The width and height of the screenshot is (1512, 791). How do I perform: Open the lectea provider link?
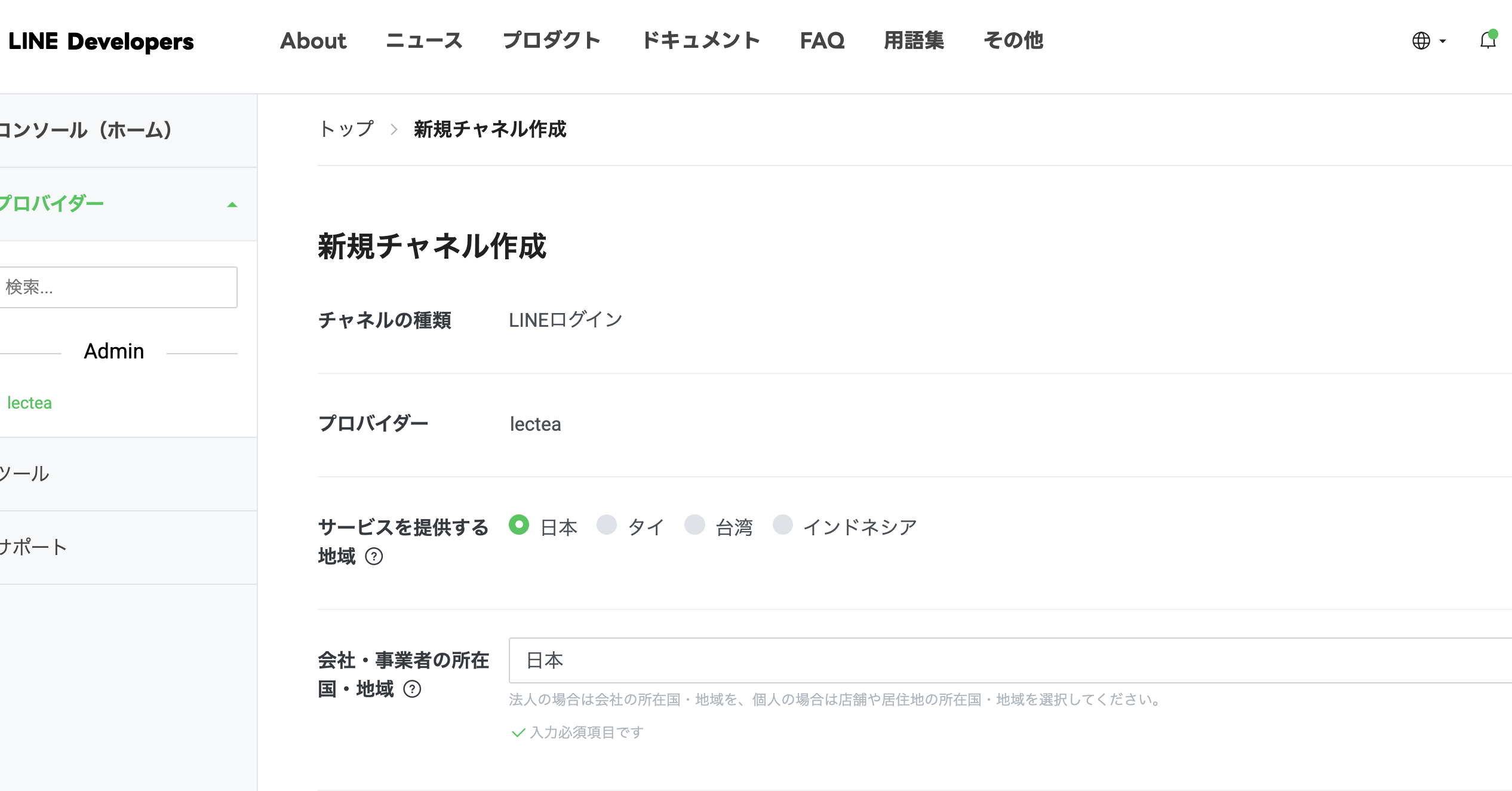pyautogui.click(x=29, y=402)
